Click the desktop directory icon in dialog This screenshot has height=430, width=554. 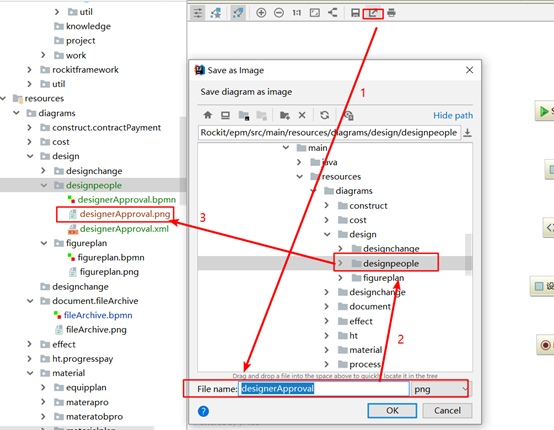(225, 115)
